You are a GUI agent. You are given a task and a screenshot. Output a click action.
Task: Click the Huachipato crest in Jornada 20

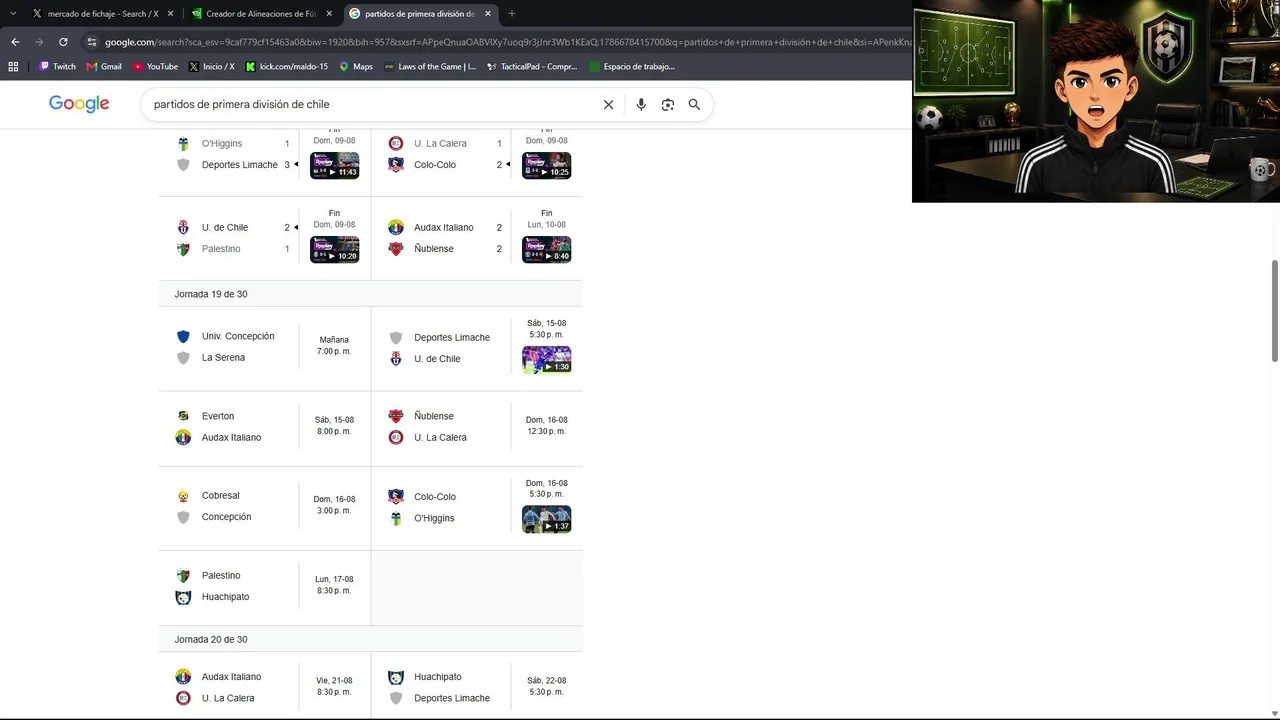pyautogui.click(x=396, y=677)
